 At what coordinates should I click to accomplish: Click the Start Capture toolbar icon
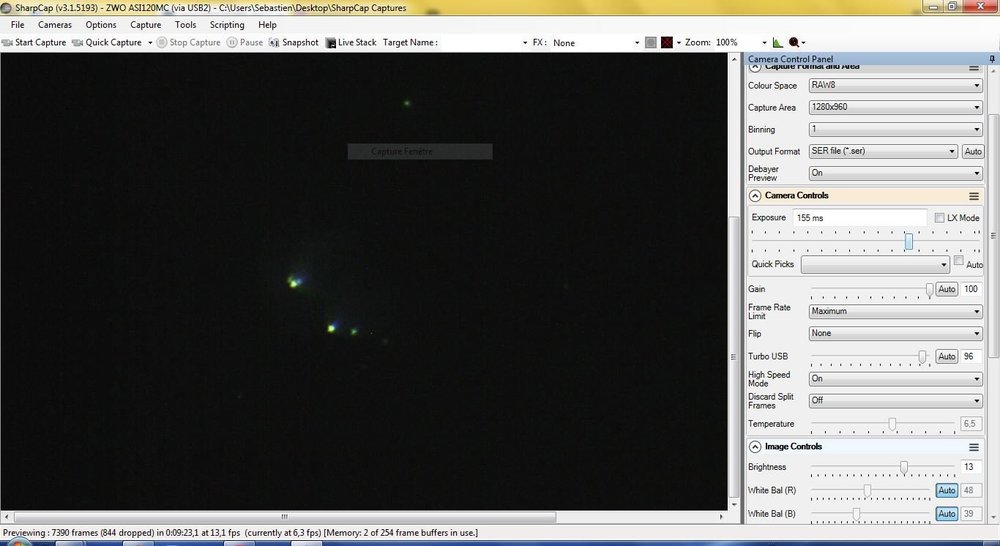[x=7, y=43]
